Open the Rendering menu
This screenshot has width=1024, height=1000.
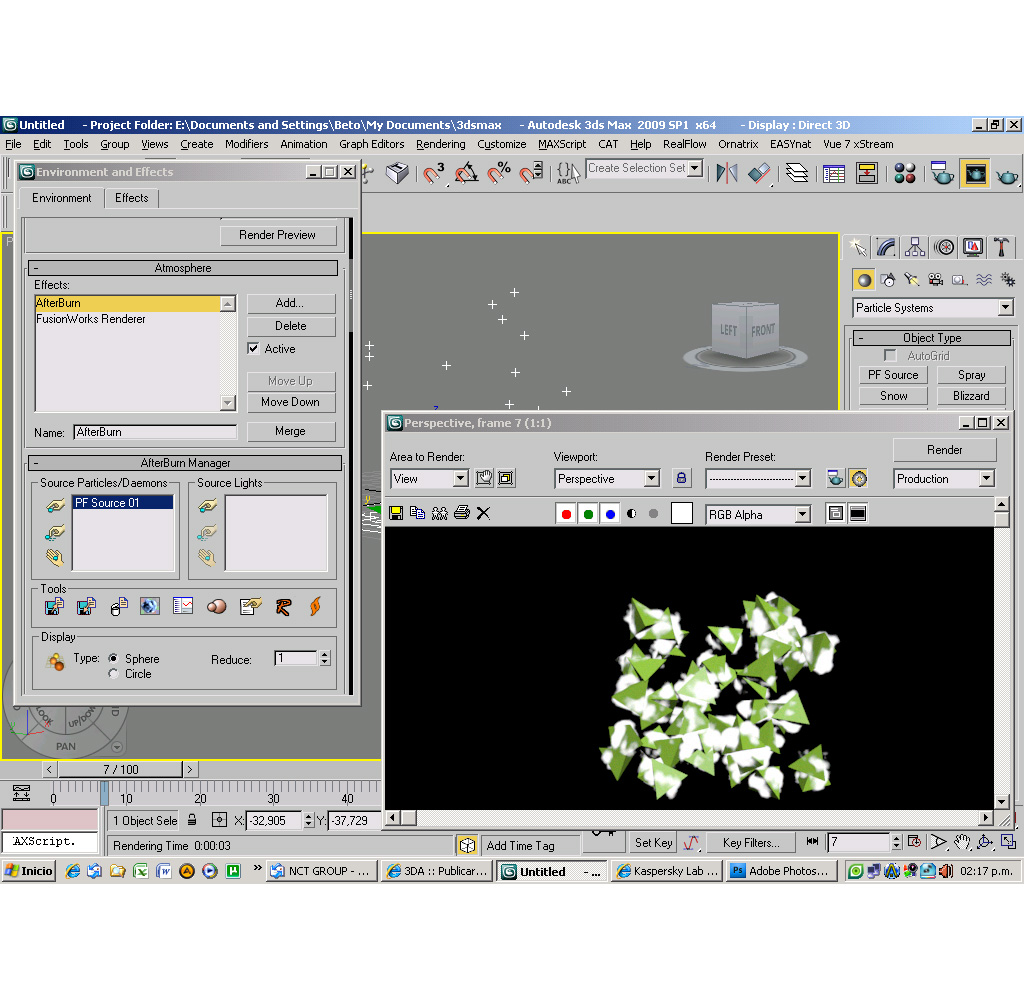tap(441, 144)
